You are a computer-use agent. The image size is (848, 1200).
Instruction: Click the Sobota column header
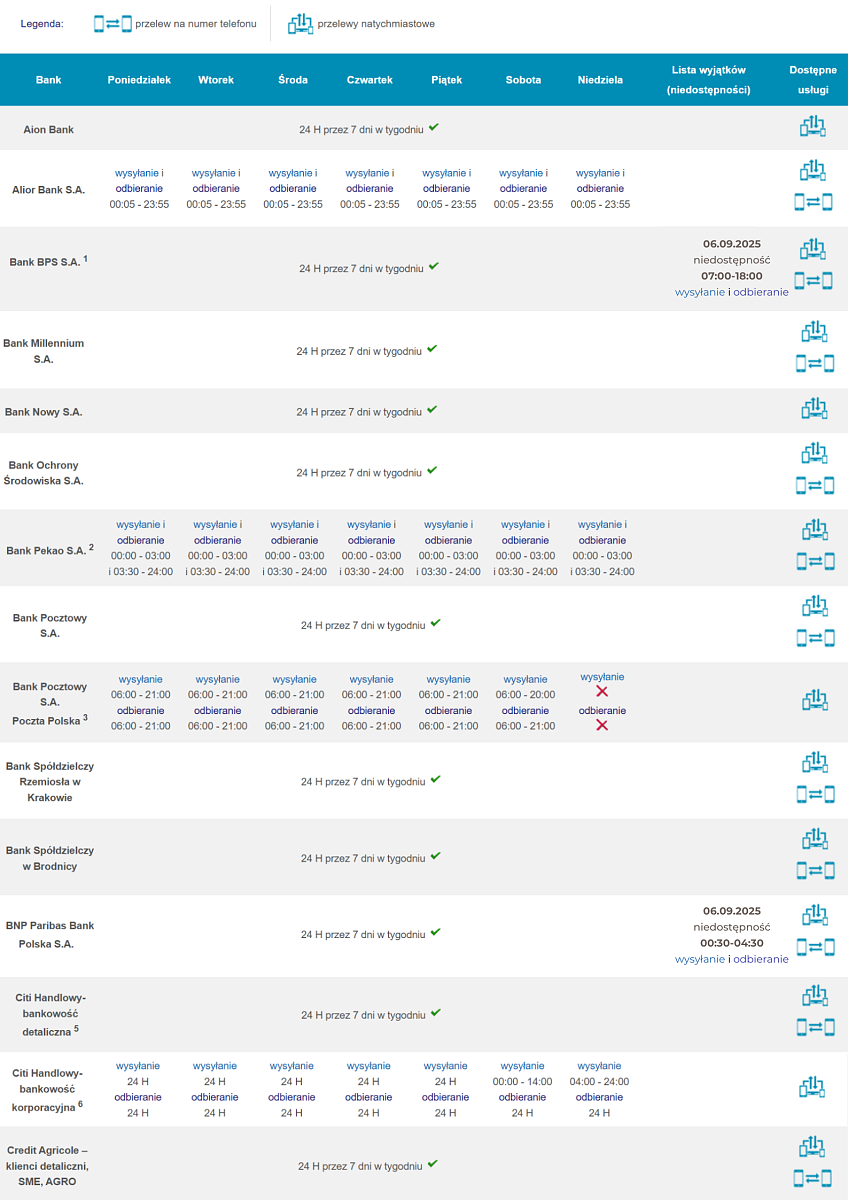point(524,80)
